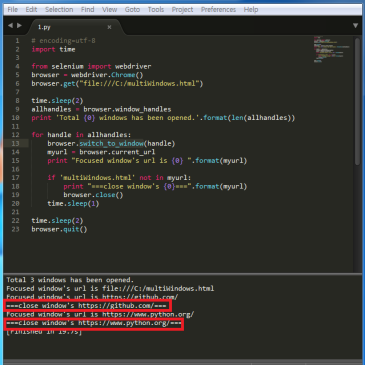
Task: Open the Find menu
Action: pos(88,10)
